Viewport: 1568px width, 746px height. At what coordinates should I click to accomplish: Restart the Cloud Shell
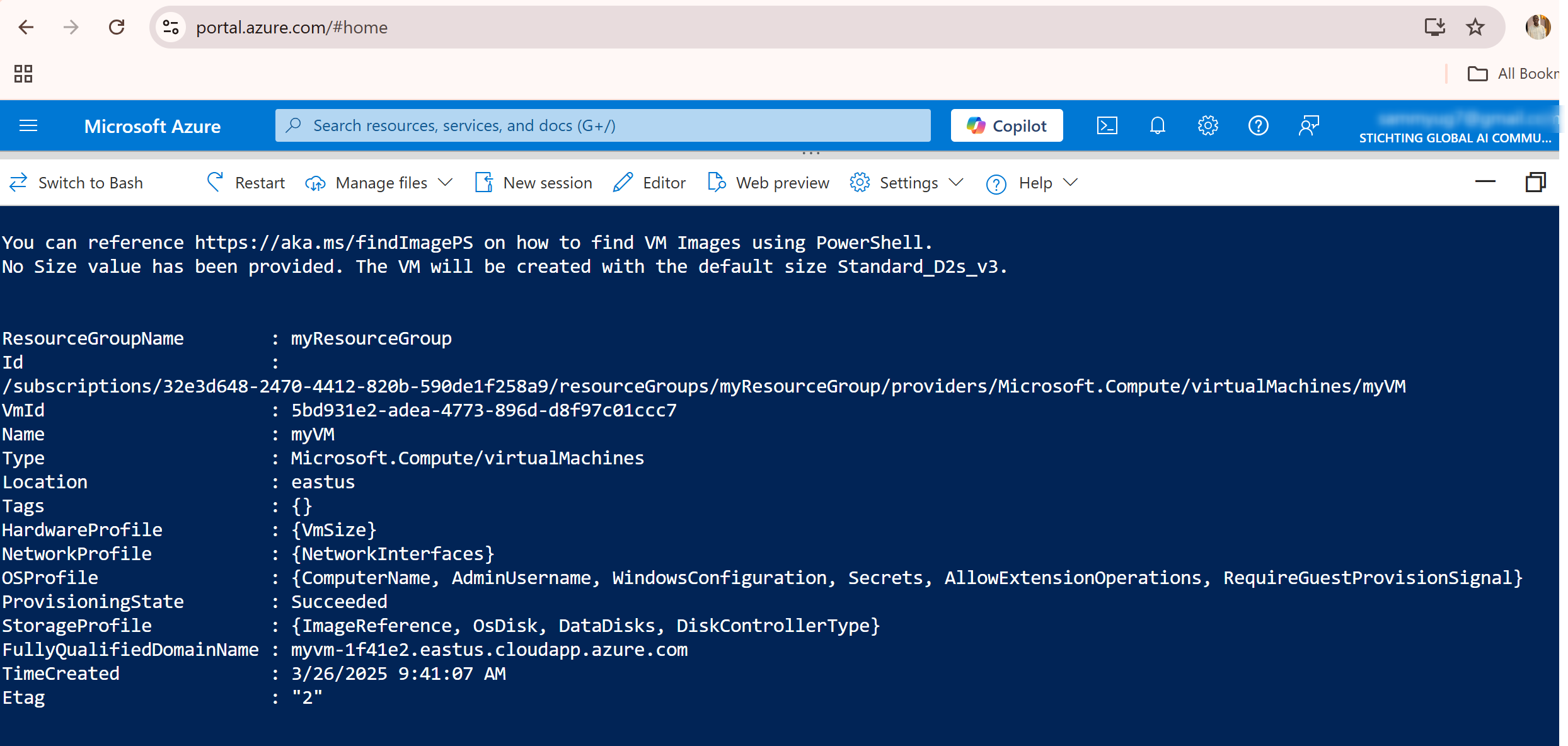[246, 183]
